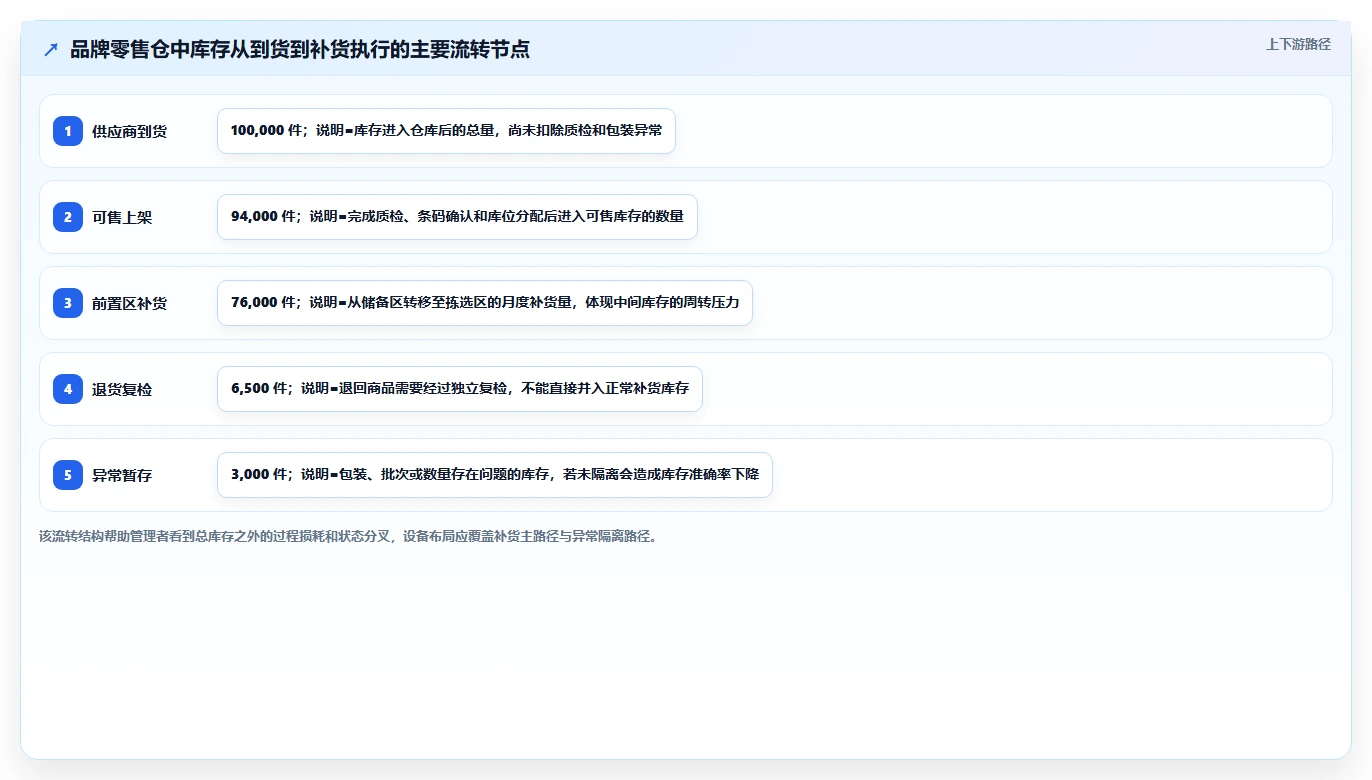Select step number 1 badge

click(x=68, y=131)
